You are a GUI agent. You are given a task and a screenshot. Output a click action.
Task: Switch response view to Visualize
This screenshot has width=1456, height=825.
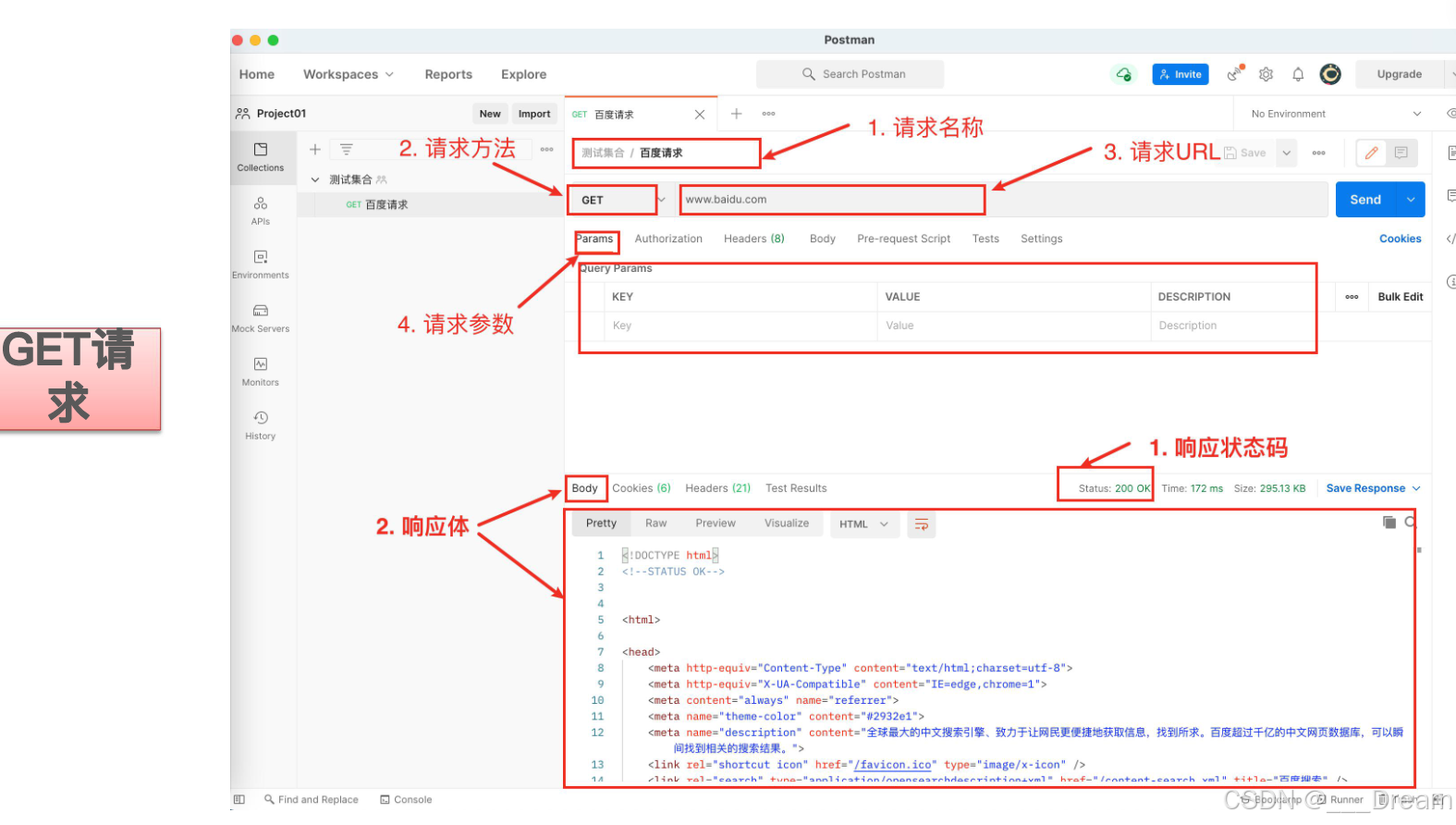tap(787, 523)
